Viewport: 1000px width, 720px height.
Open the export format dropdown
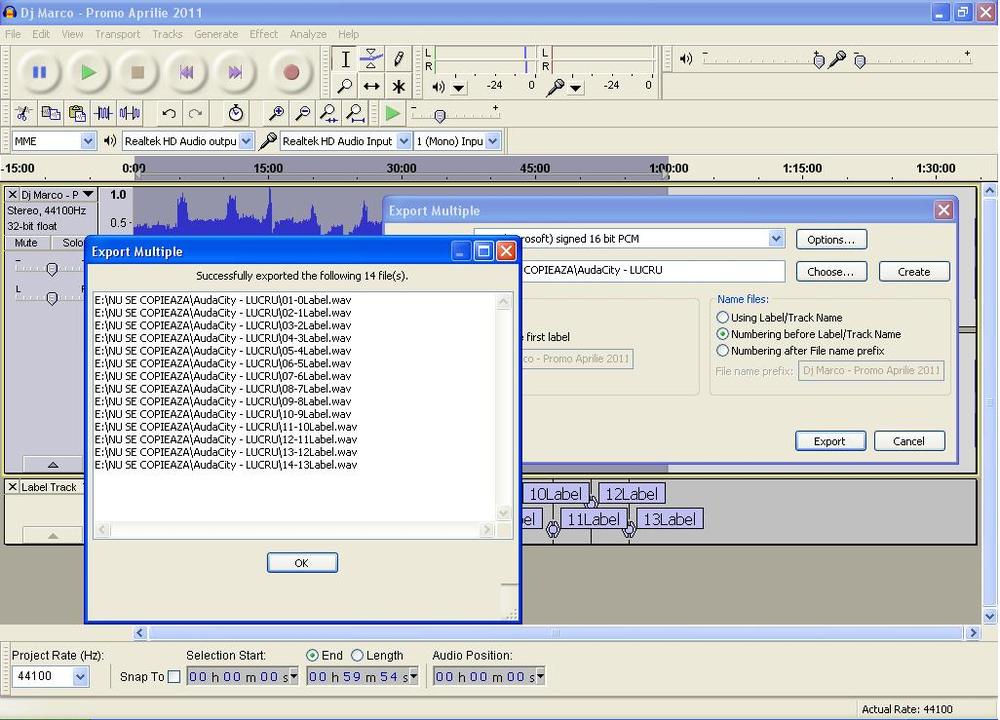click(x=776, y=239)
